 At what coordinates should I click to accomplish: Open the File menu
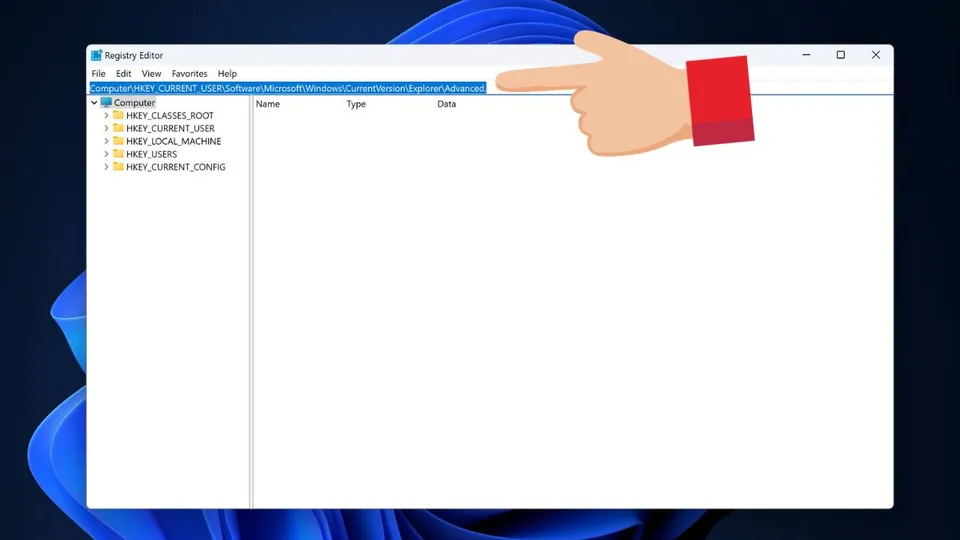99,73
